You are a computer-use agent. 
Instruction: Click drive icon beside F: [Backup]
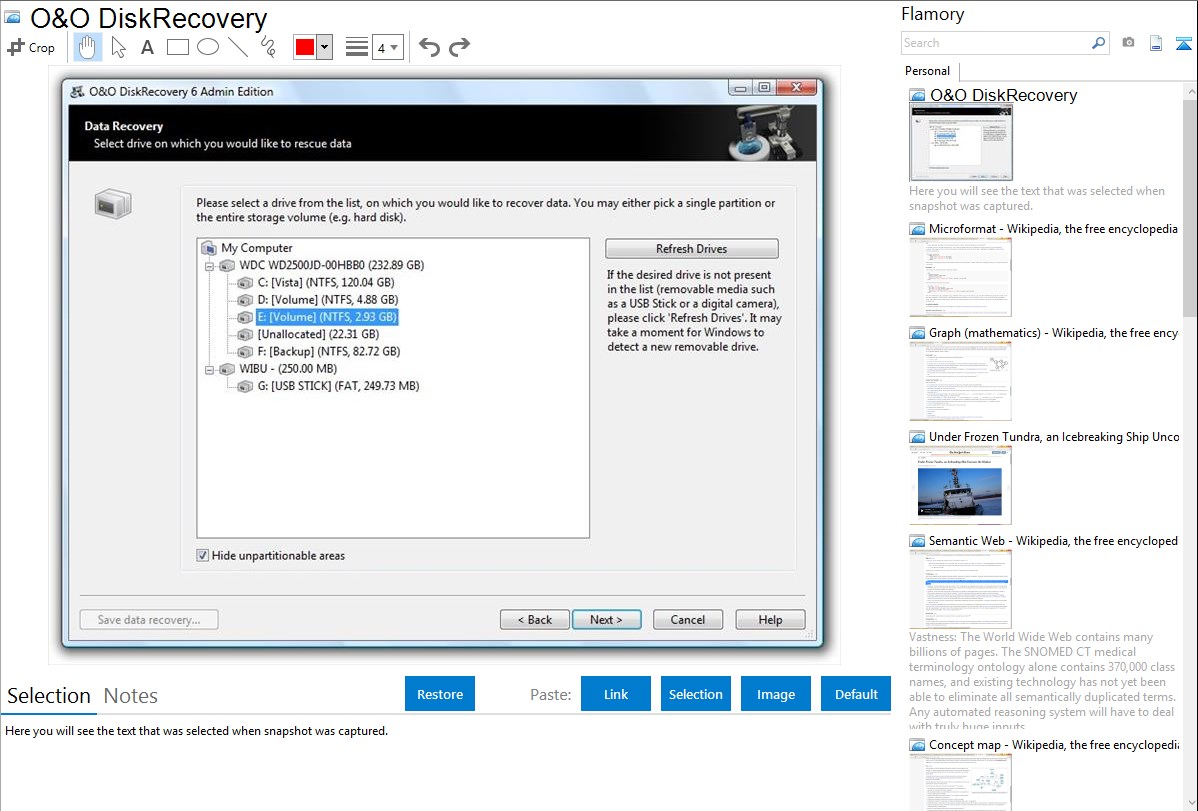(x=245, y=352)
